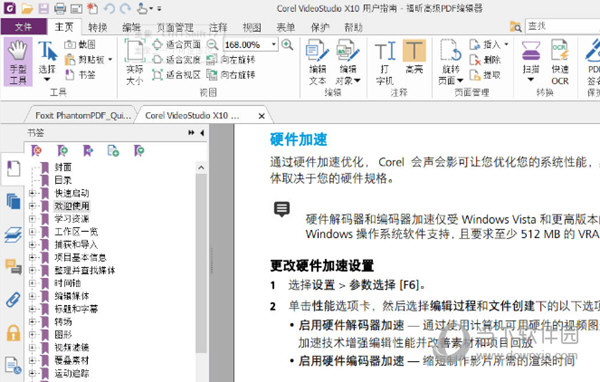
Task: Select the Hand tool (手型工具)
Action: click(x=18, y=62)
